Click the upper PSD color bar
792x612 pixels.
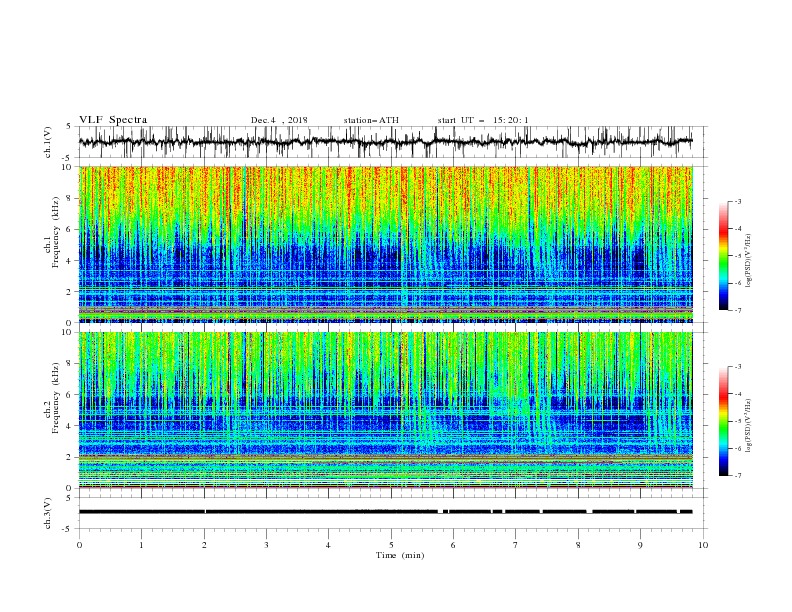tap(724, 256)
